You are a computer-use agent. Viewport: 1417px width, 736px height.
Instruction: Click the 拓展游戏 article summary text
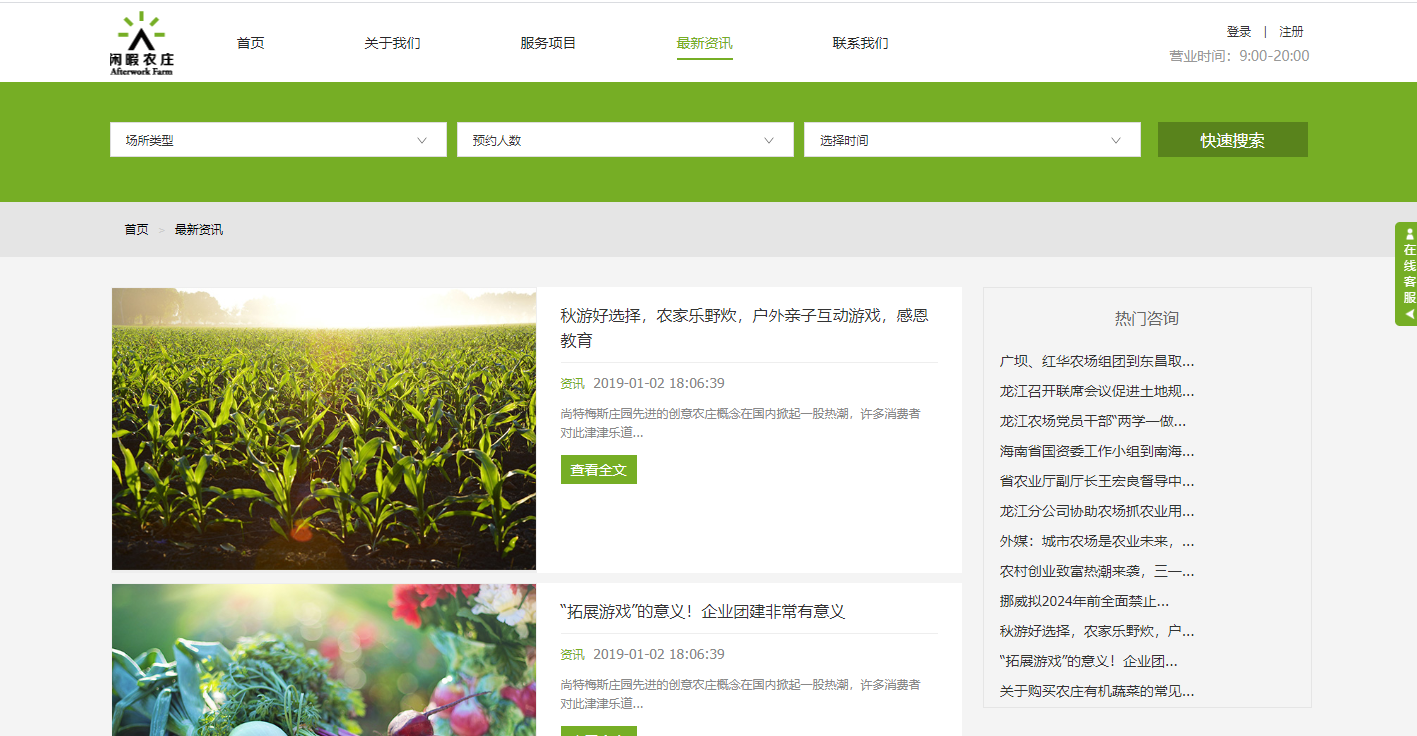[740, 694]
